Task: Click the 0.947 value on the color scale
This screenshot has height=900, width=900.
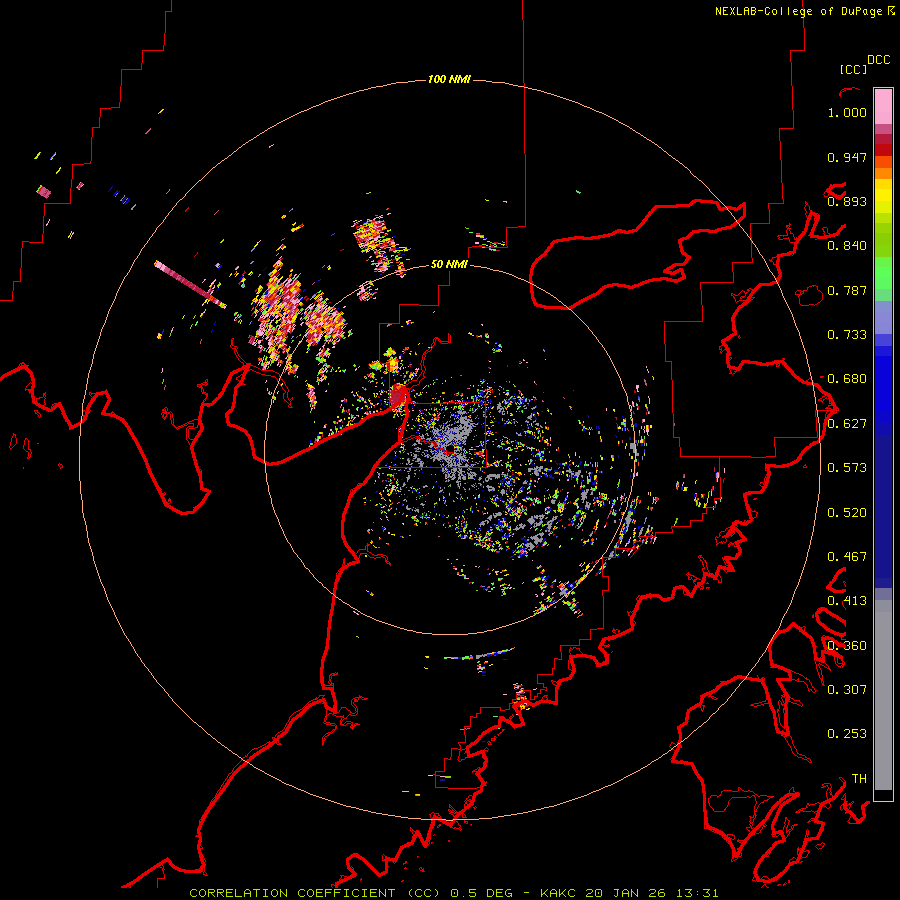Action: (847, 157)
